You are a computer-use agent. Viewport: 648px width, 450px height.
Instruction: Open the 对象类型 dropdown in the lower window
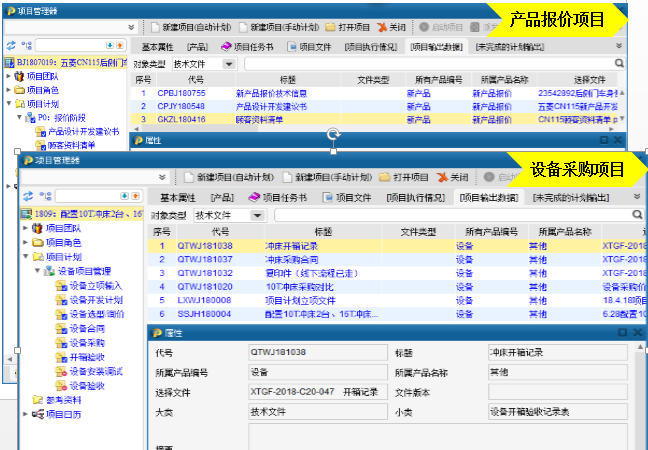[258, 214]
